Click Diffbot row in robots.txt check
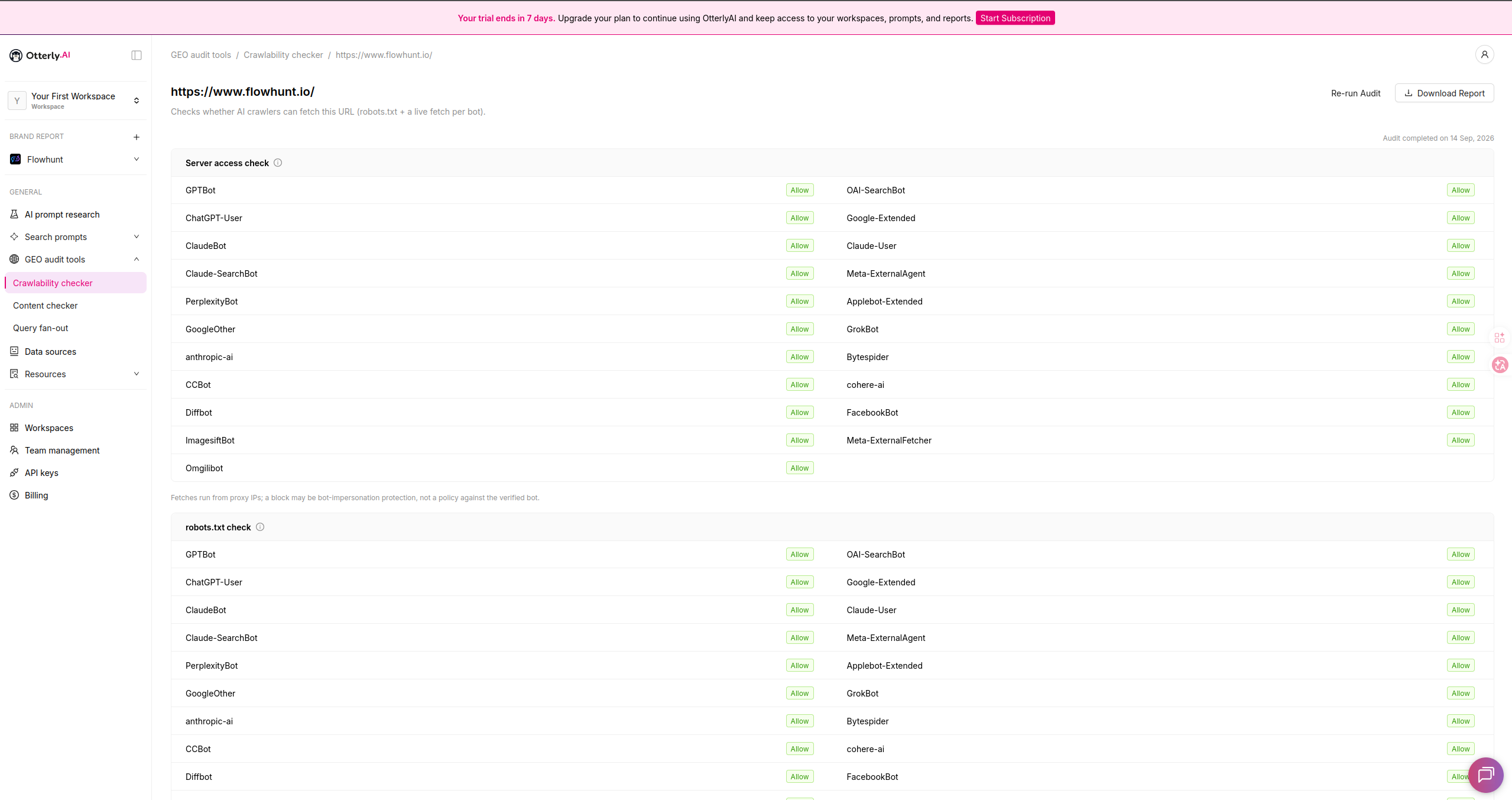 pyautogui.click(x=502, y=776)
